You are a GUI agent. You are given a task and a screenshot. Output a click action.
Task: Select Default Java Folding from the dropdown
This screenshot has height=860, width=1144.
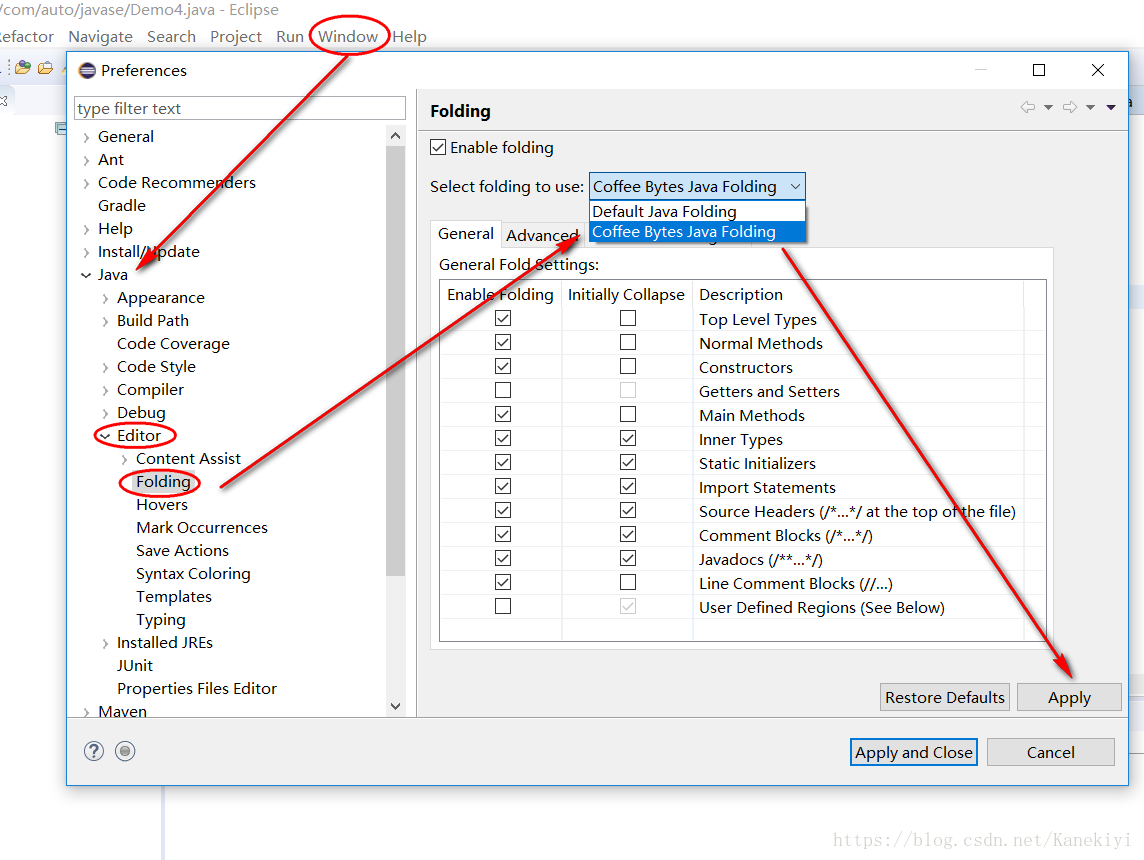pos(664,211)
